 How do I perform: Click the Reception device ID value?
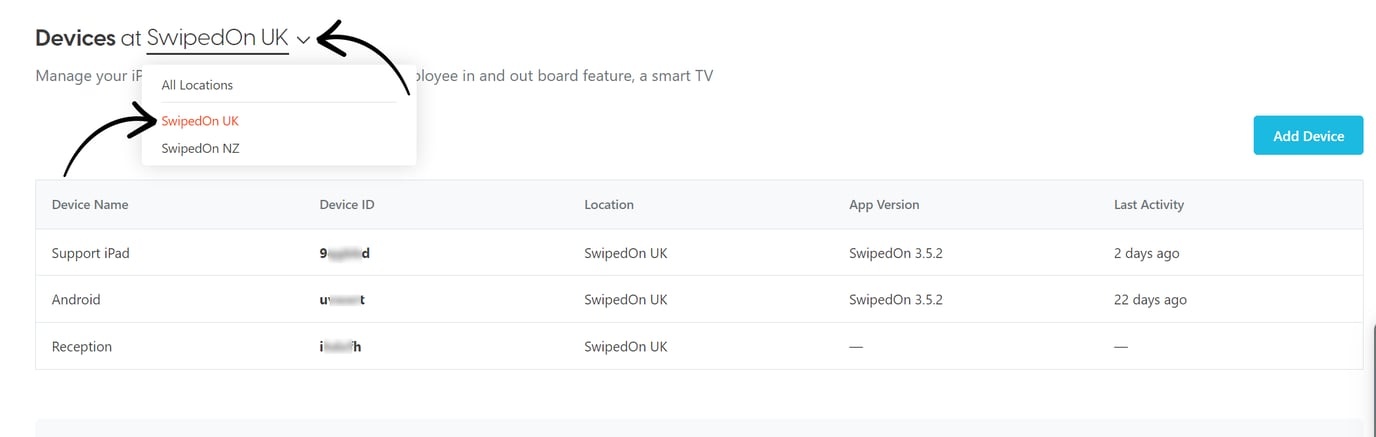[340, 346]
